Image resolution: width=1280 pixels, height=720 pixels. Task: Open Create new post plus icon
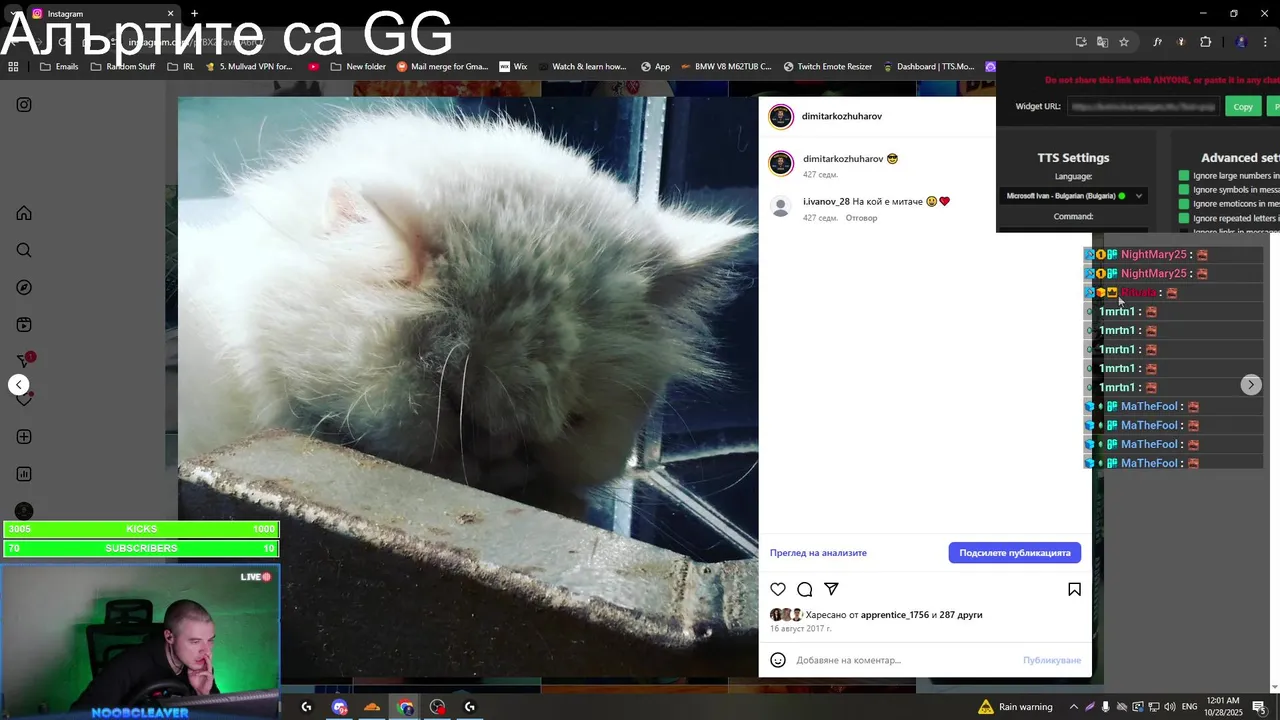pos(24,437)
